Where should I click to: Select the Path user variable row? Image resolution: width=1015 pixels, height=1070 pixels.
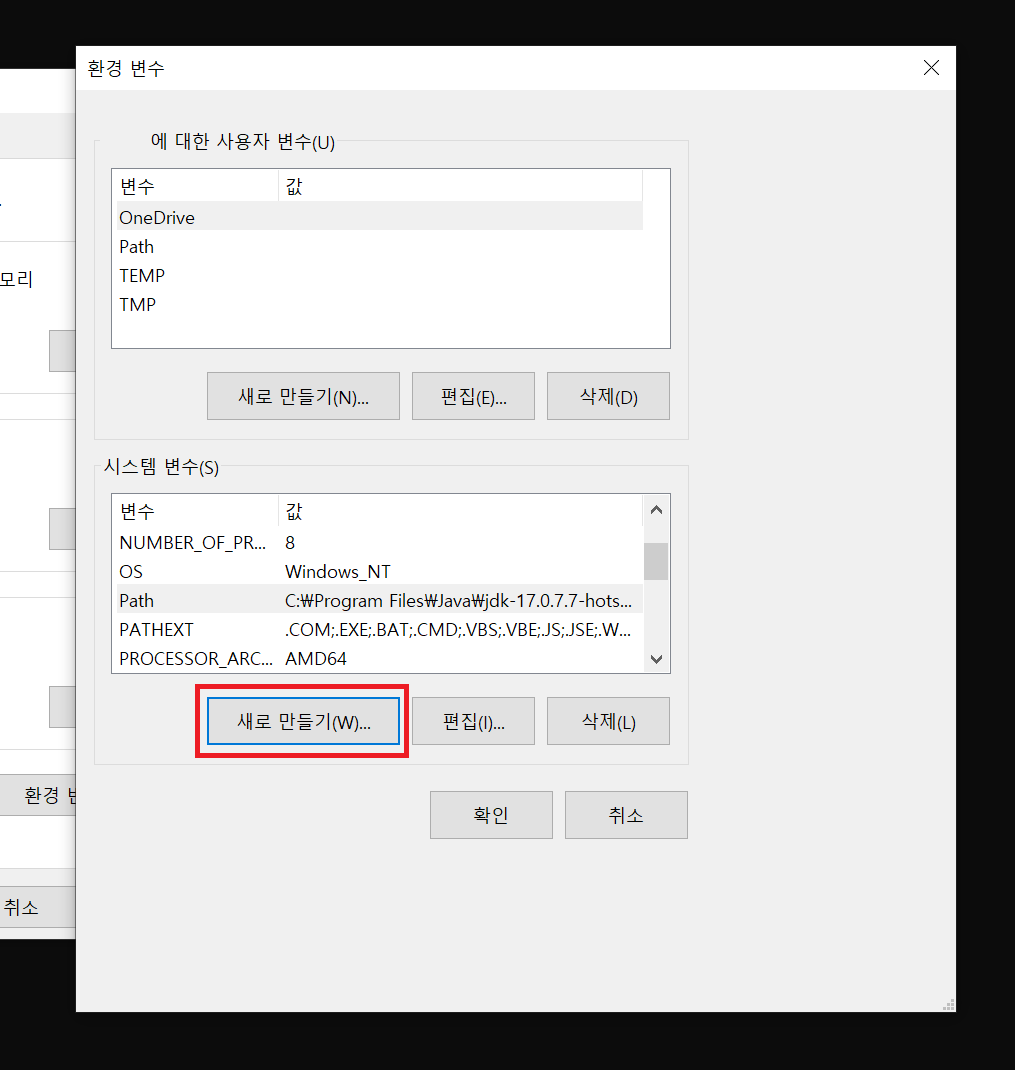[x=380, y=246]
